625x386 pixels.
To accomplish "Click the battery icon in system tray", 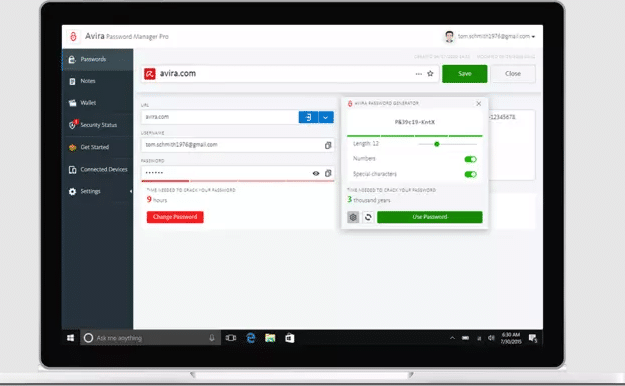I will point(466,338).
